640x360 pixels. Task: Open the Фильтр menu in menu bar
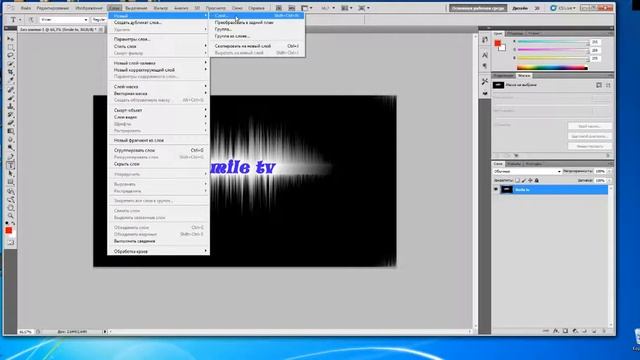point(161,8)
